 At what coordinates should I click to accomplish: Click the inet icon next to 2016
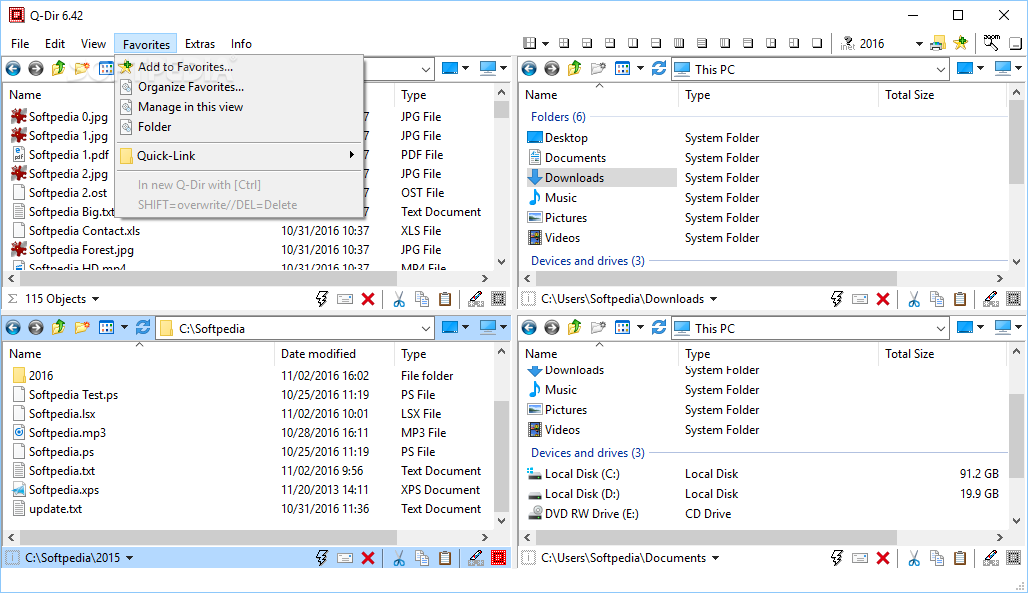(x=848, y=43)
